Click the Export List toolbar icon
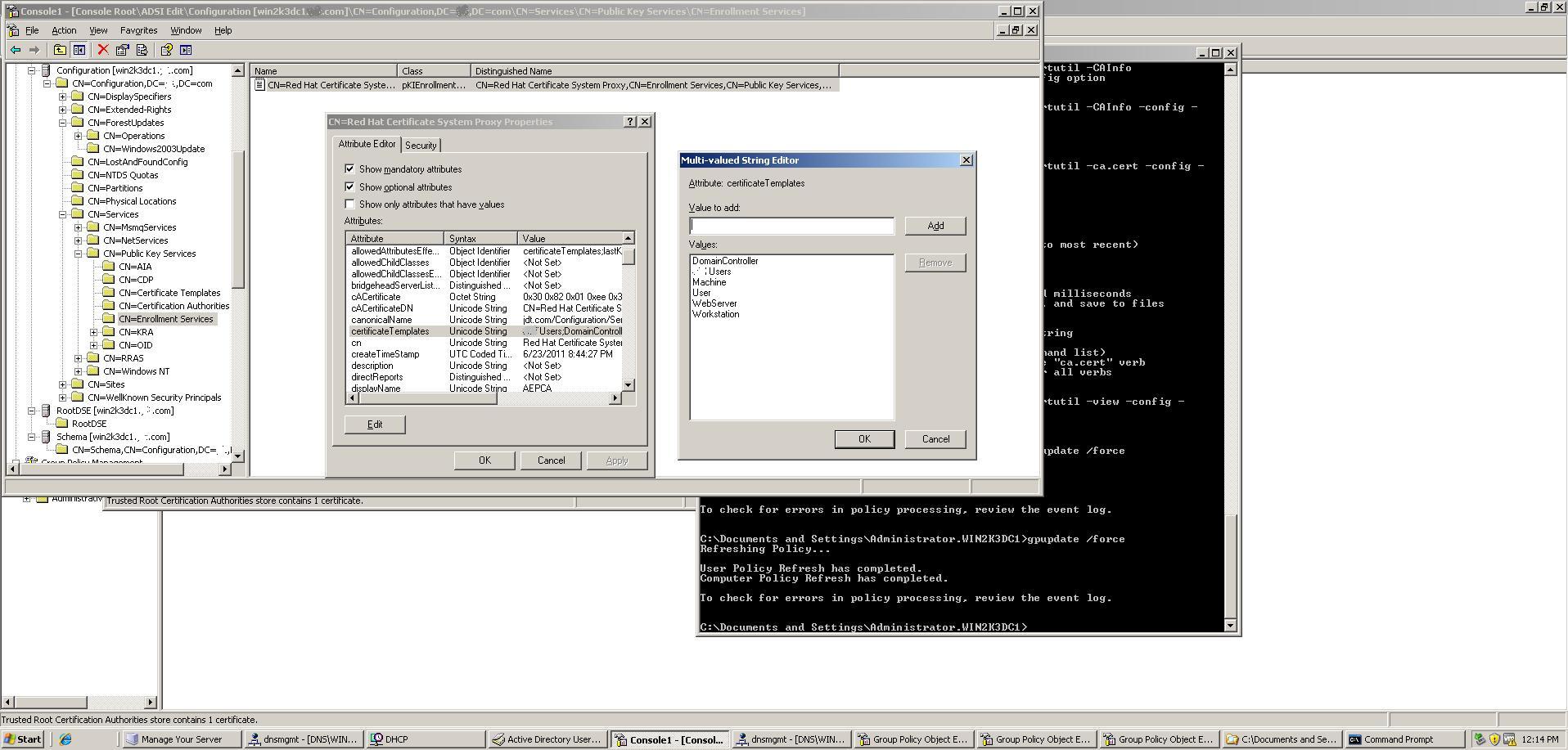Viewport: 1568px width, 750px height. [x=142, y=50]
